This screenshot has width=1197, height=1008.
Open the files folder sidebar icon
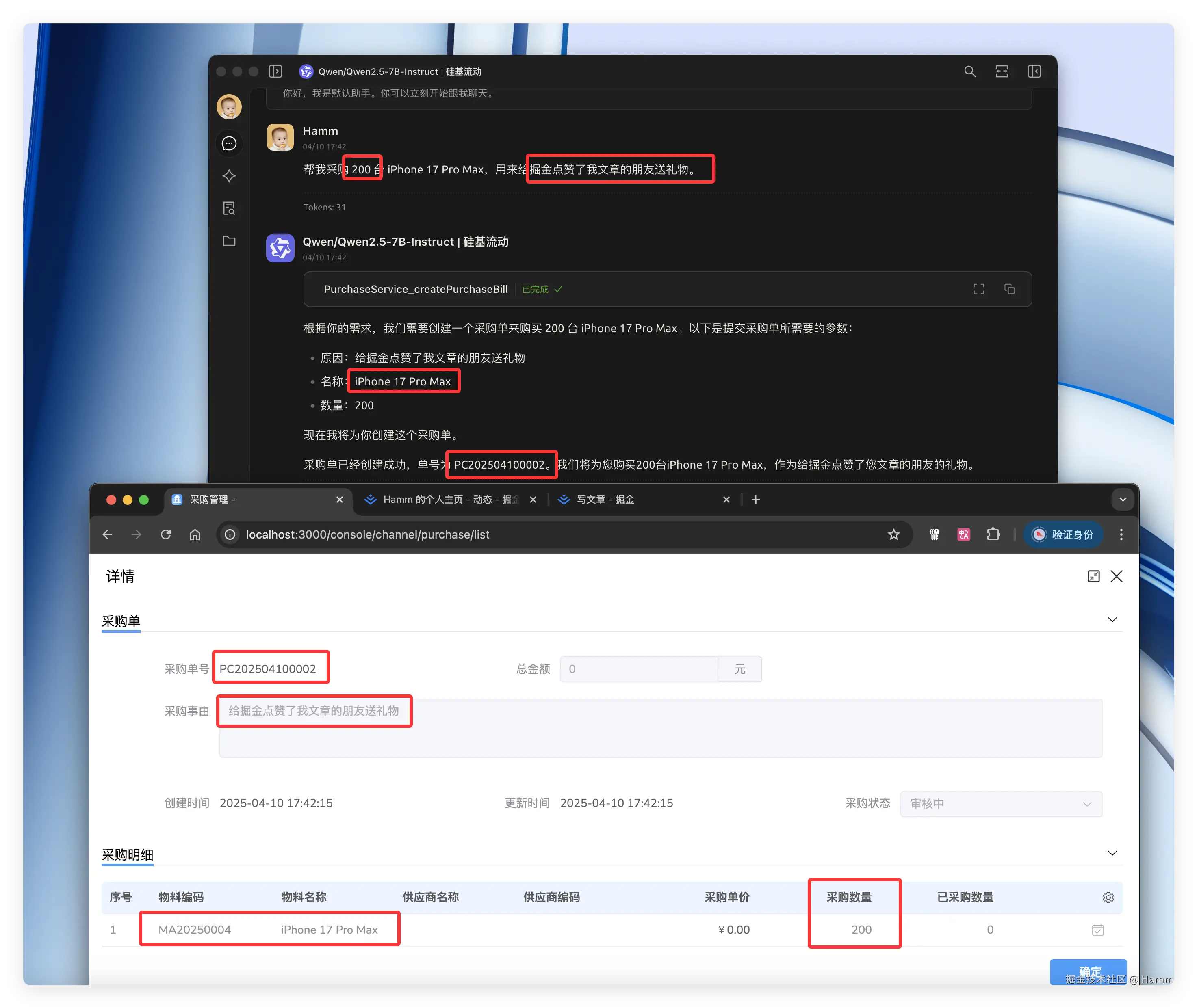tap(229, 241)
